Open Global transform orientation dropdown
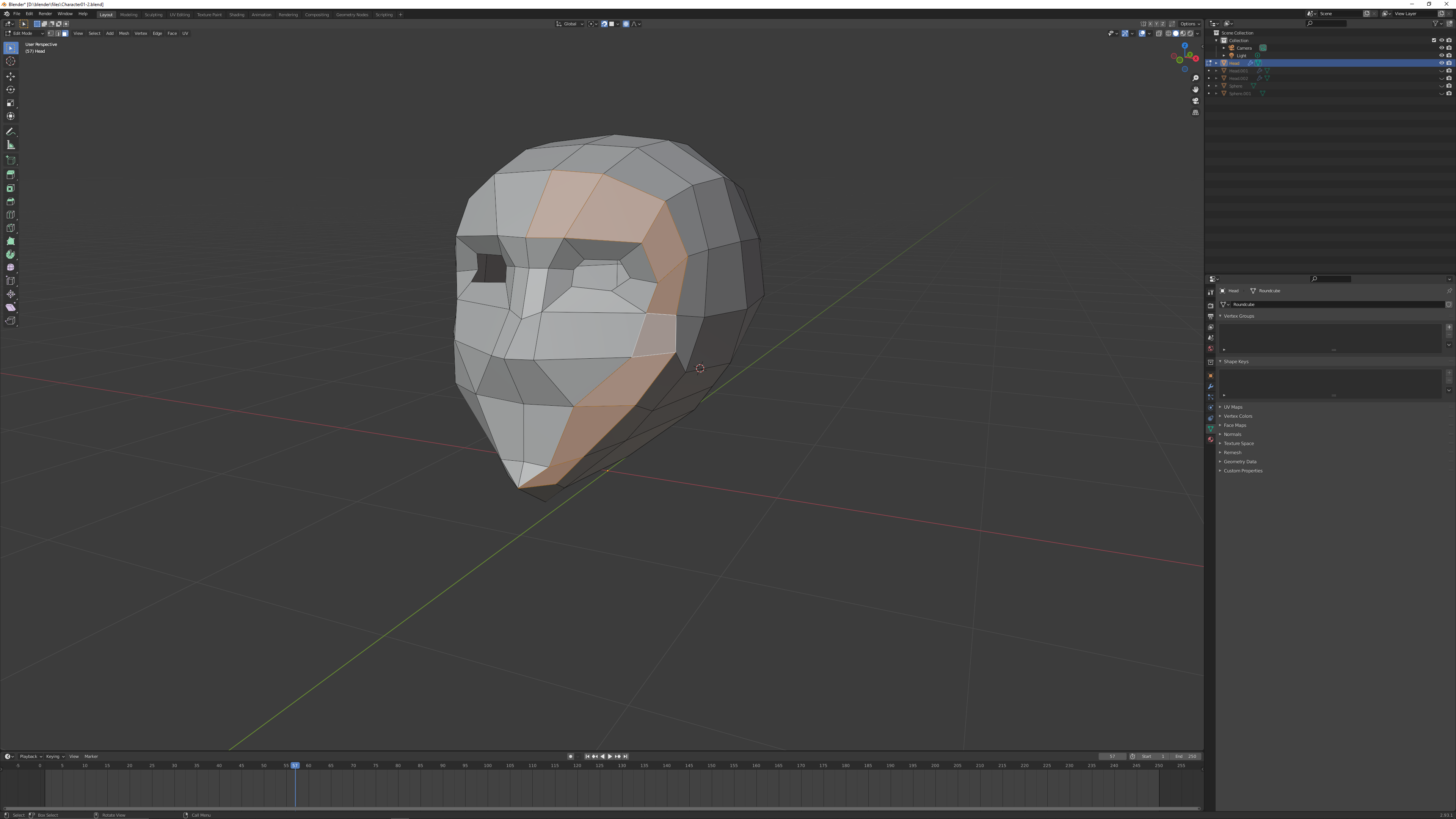Viewport: 1456px width, 819px height. tap(570, 24)
